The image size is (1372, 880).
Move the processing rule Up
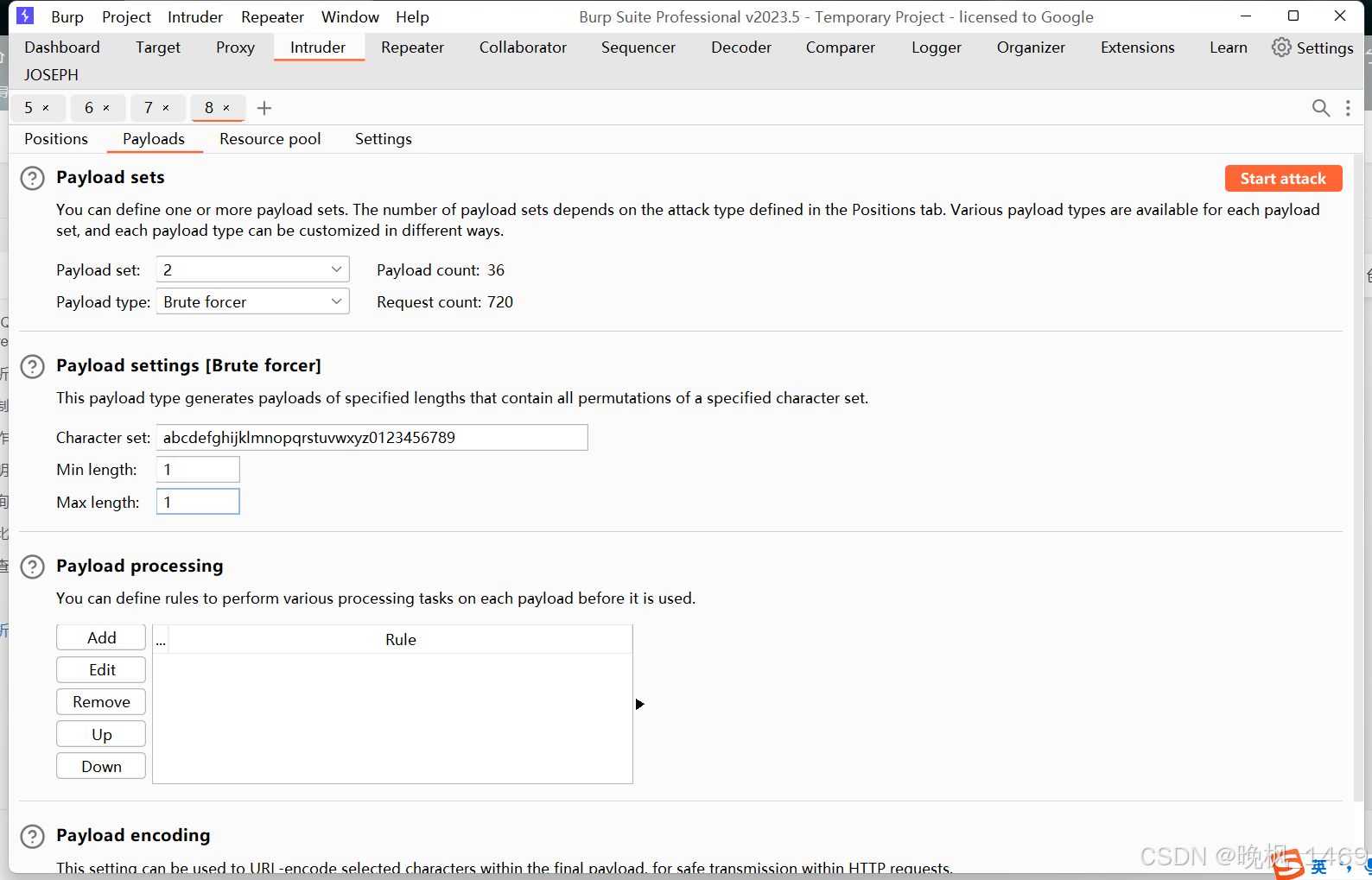tap(101, 734)
